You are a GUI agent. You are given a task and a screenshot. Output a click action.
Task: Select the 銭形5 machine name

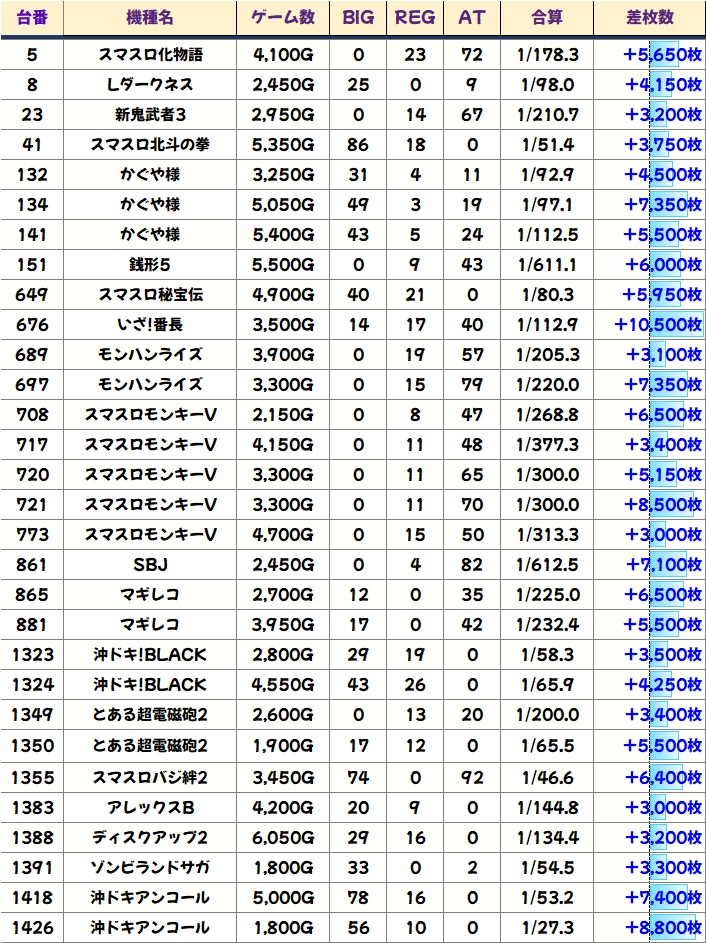149,265
